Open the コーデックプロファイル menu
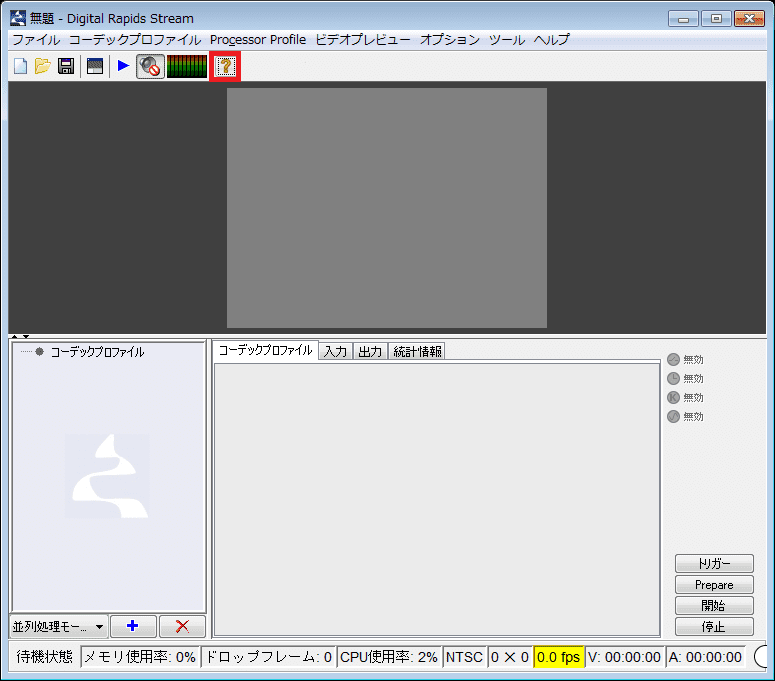 pyautogui.click(x=134, y=40)
